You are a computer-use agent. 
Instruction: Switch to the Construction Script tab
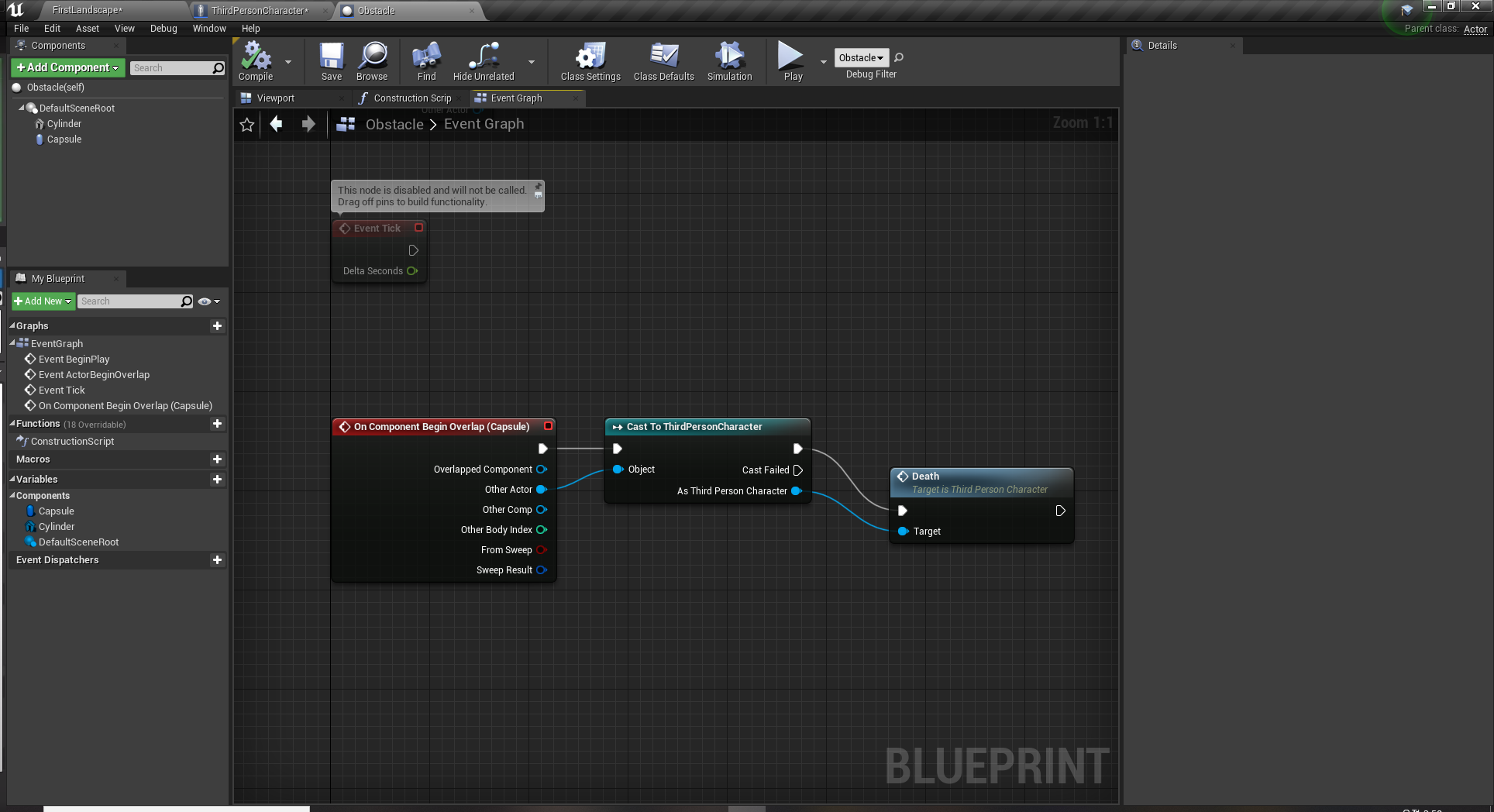(x=412, y=98)
